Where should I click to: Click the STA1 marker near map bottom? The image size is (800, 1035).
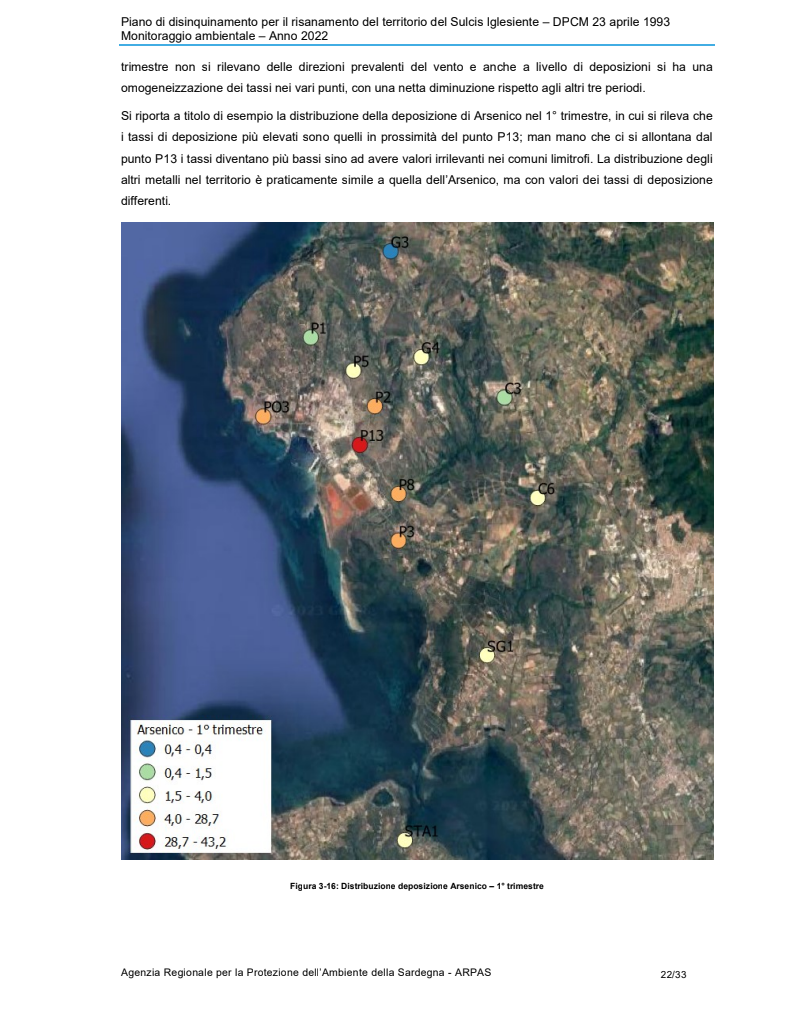(405, 841)
